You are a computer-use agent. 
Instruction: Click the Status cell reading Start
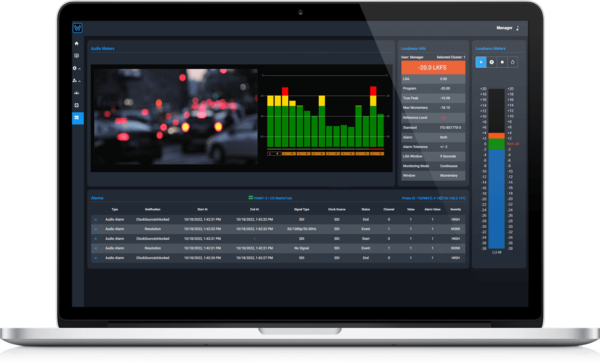coord(366,238)
